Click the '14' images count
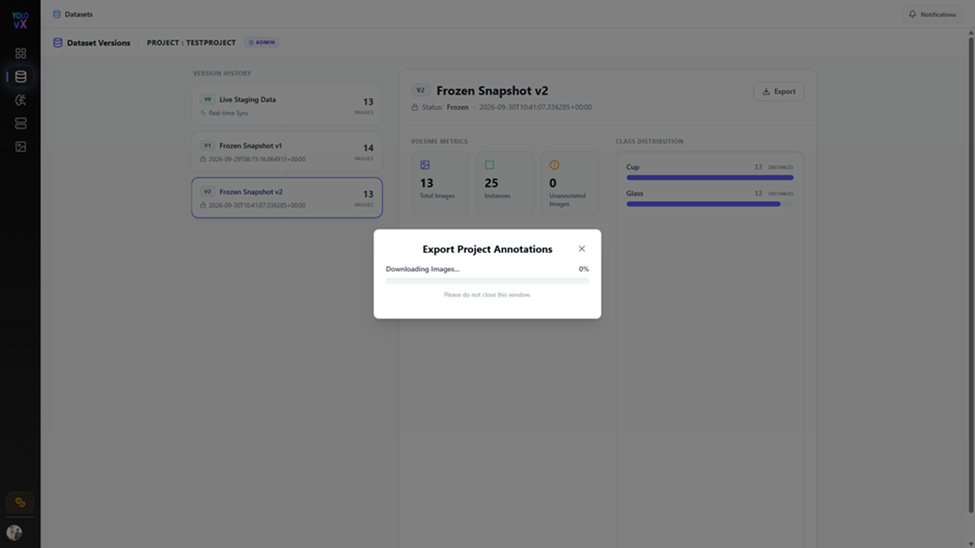Screen dimensions: 975x548 [x=368, y=148]
